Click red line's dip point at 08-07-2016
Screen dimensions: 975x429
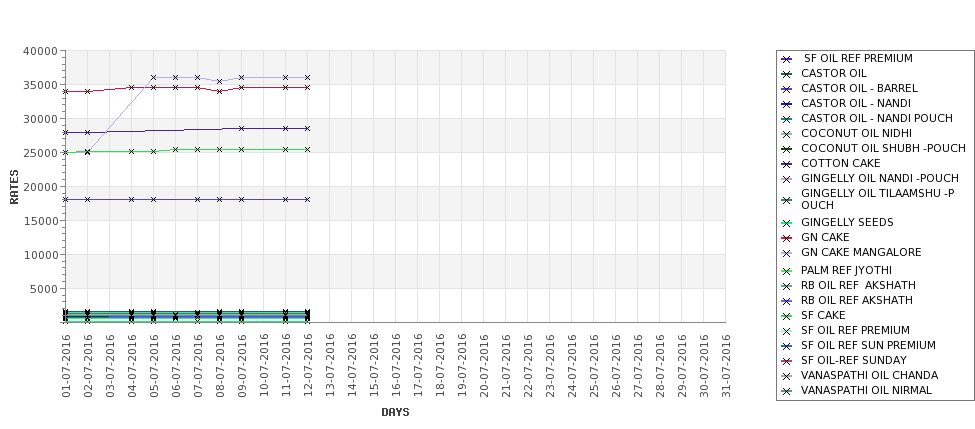click(219, 91)
